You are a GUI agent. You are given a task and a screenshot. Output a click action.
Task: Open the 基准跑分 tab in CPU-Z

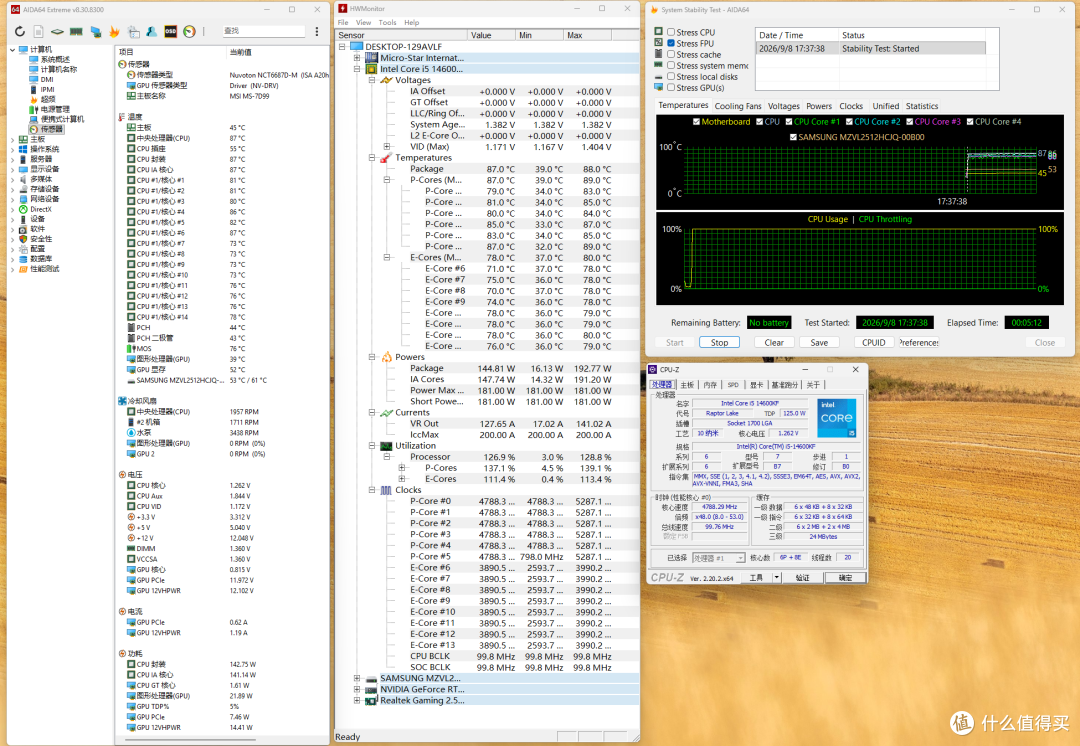pos(785,385)
